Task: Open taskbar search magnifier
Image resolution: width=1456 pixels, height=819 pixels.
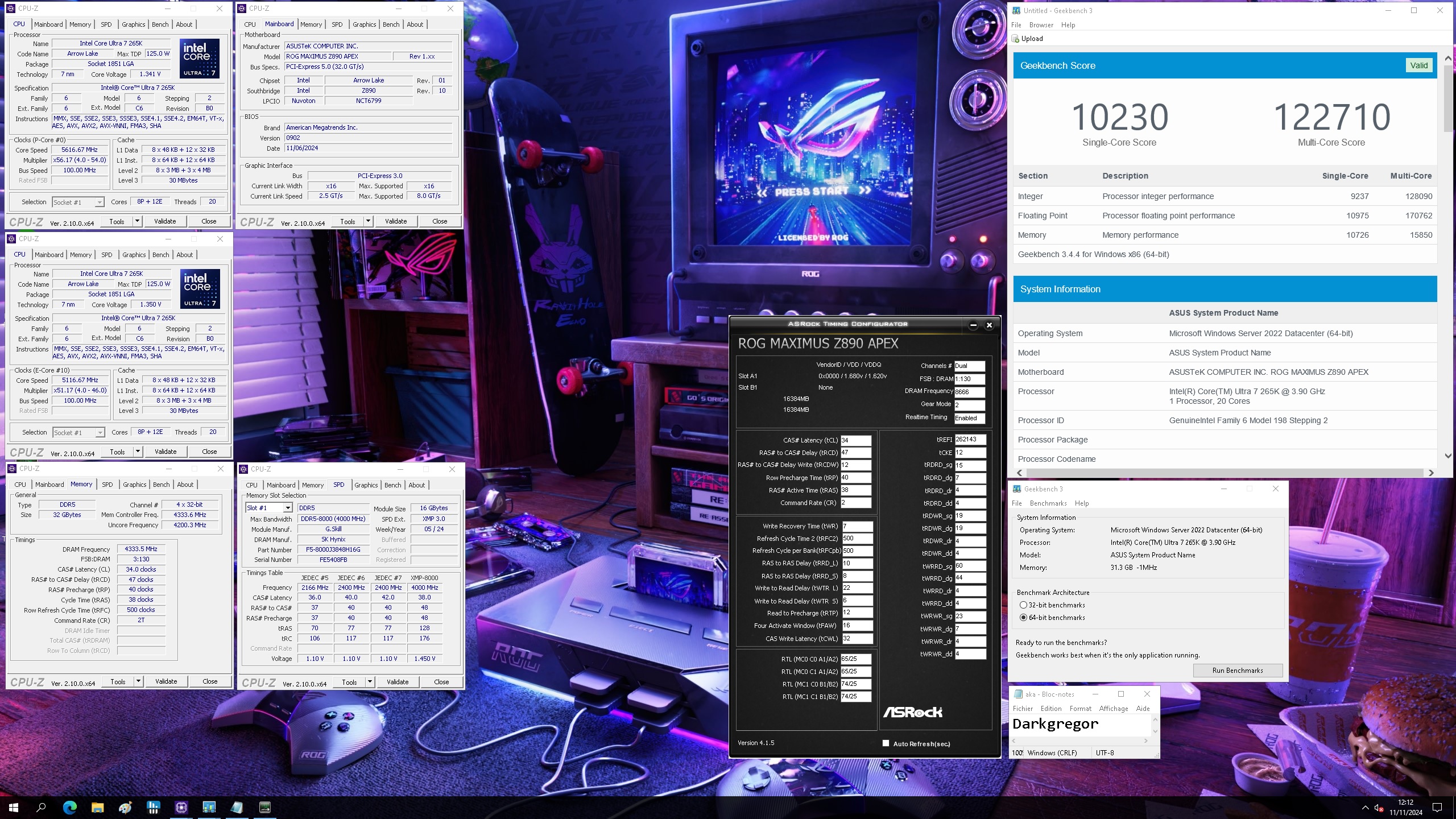Action: point(41,807)
